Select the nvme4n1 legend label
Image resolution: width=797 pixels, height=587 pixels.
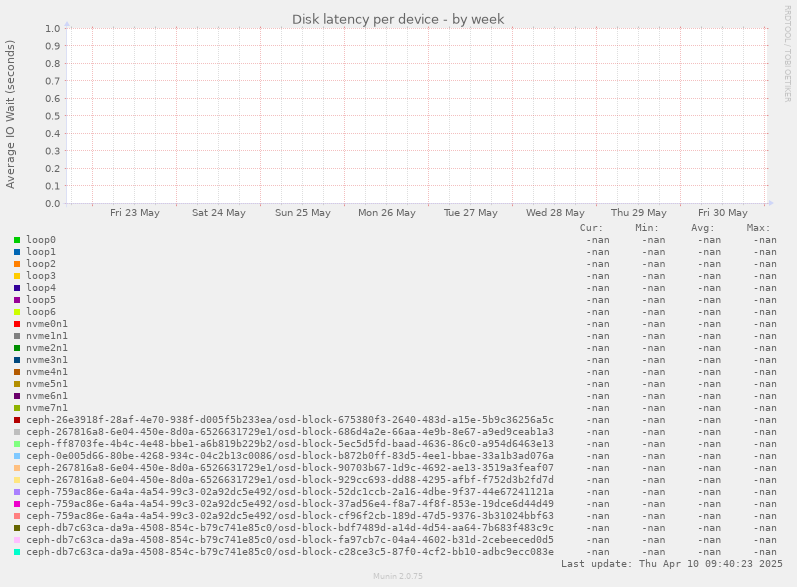click(x=47, y=372)
